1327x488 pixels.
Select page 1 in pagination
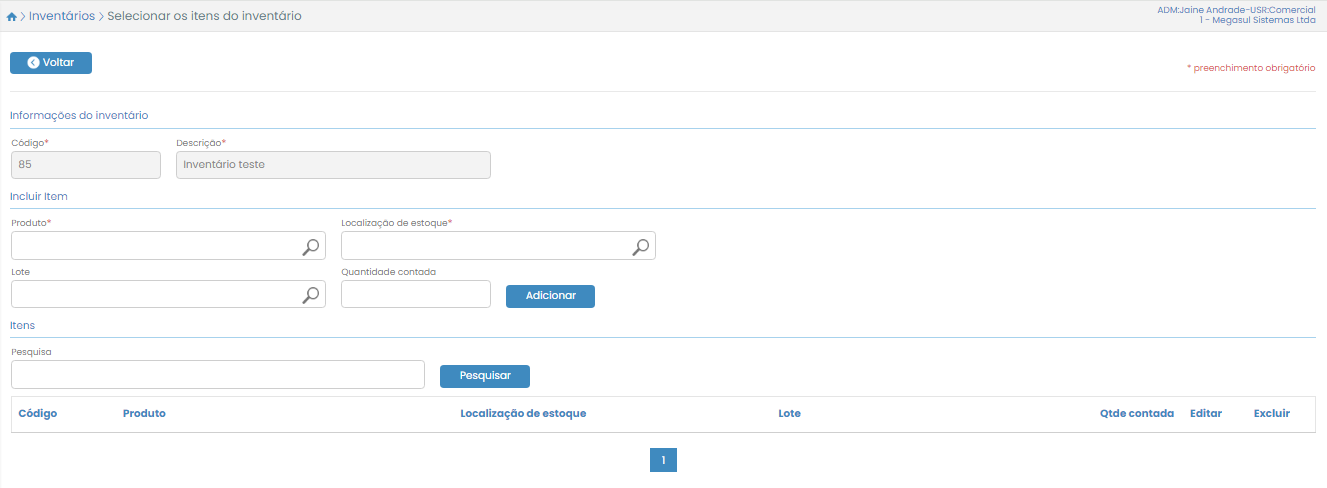click(x=663, y=460)
